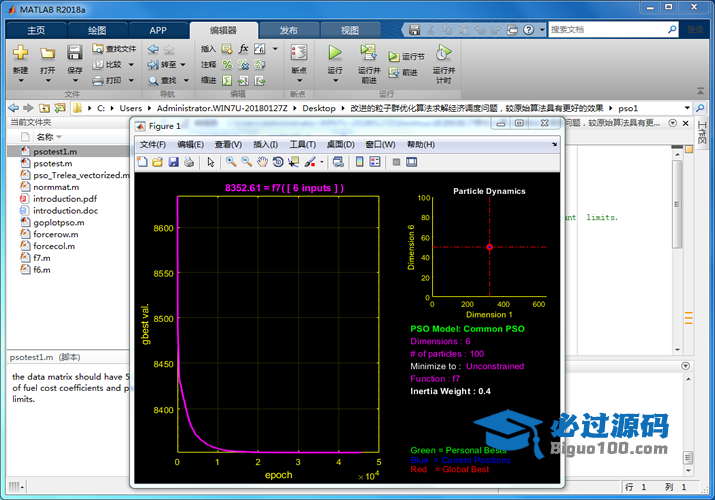
Task: Select the Data Cursor tool
Action: pyautogui.click(x=293, y=162)
